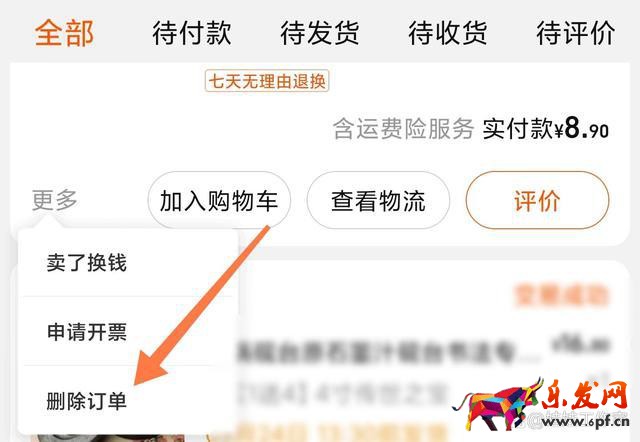Select 申请开票 in the popup menu

click(x=87, y=331)
